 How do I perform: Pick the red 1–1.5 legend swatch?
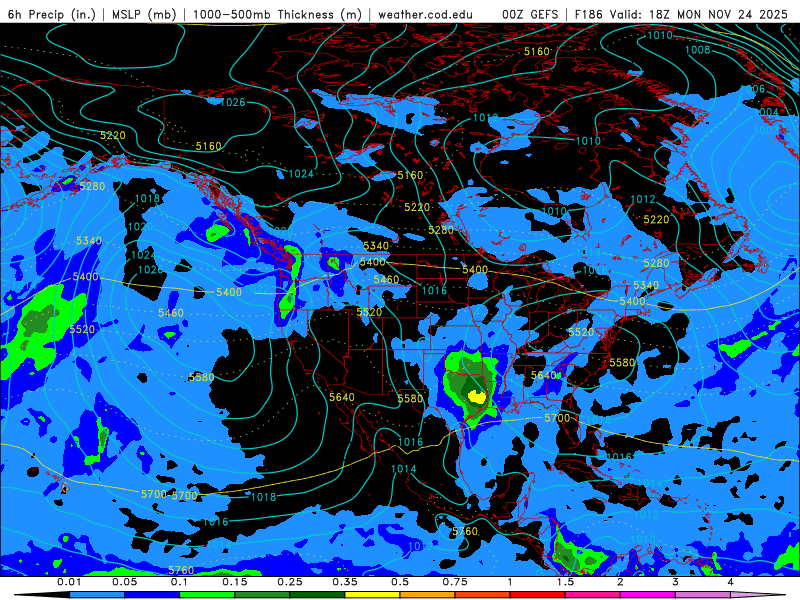(x=538, y=595)
